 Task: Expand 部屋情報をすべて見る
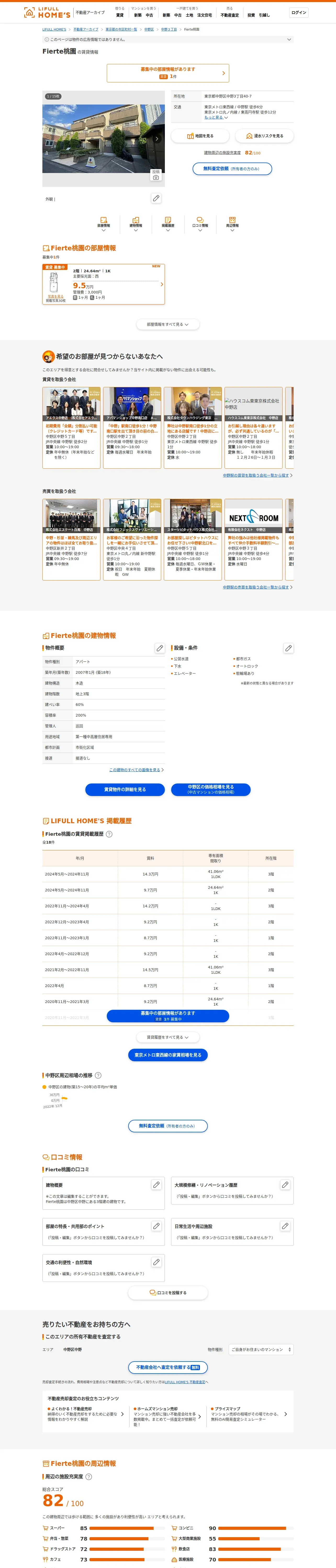click(x=168, y=324)
